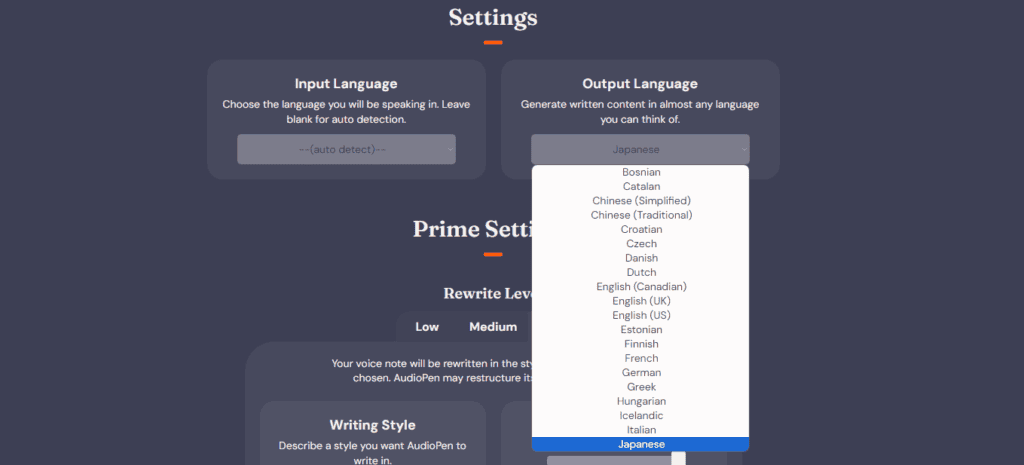Choose English (Canadian) option
The height and width of the screenshot is (465, 1024).
point(641,287)
